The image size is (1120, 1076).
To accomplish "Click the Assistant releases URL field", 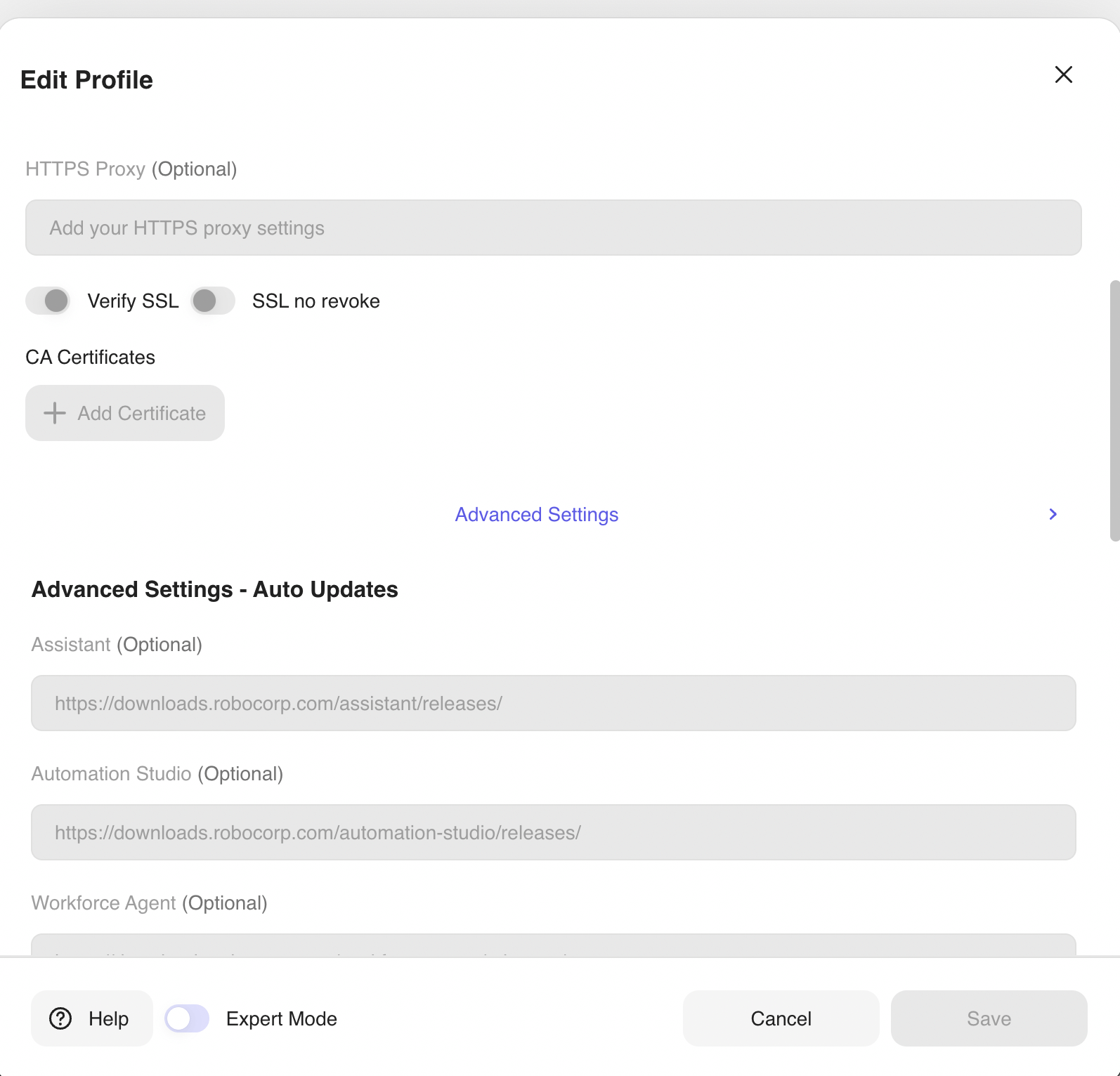I will (x=553, y=703).
